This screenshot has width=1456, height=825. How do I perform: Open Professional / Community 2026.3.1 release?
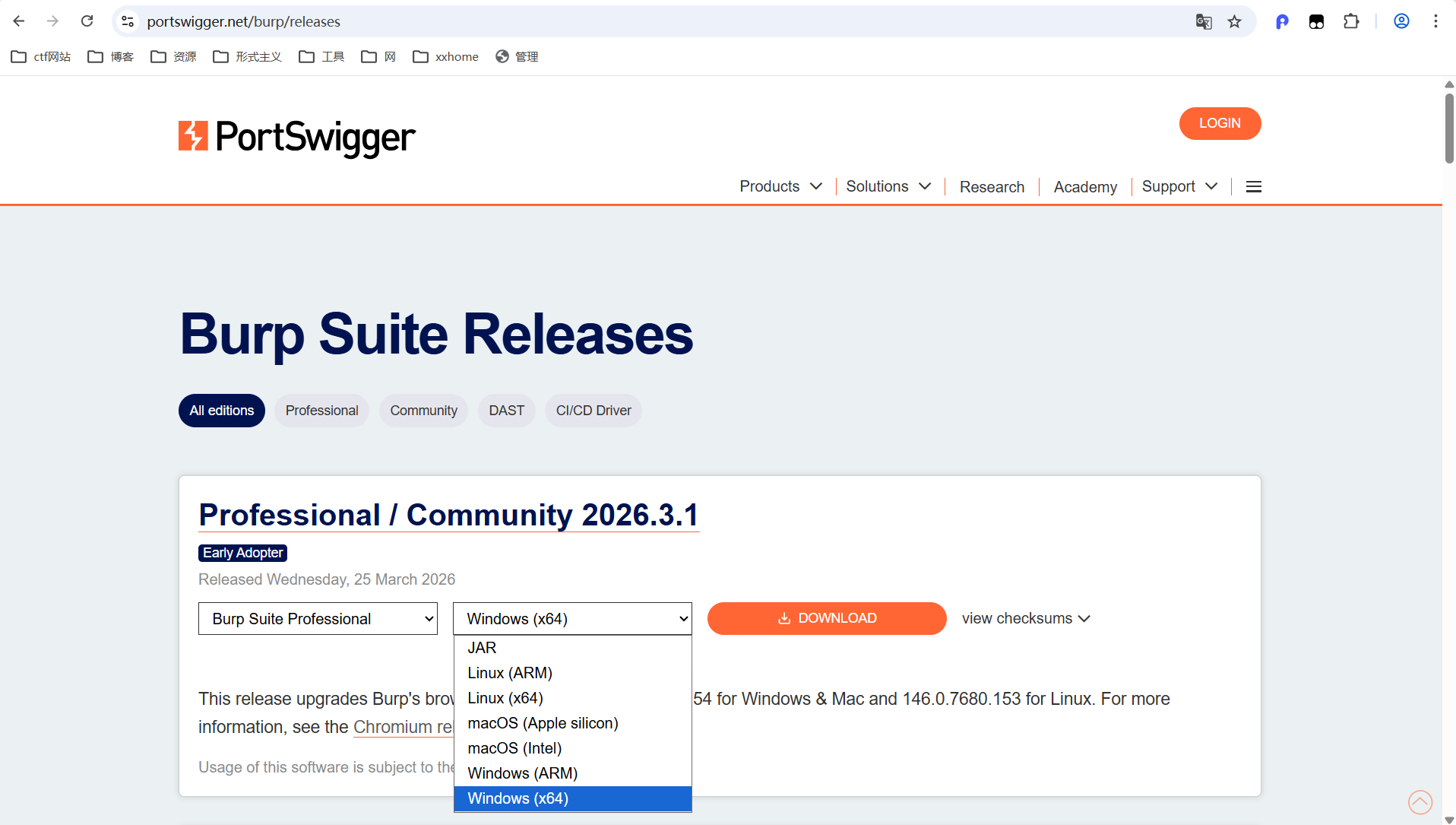448,515
